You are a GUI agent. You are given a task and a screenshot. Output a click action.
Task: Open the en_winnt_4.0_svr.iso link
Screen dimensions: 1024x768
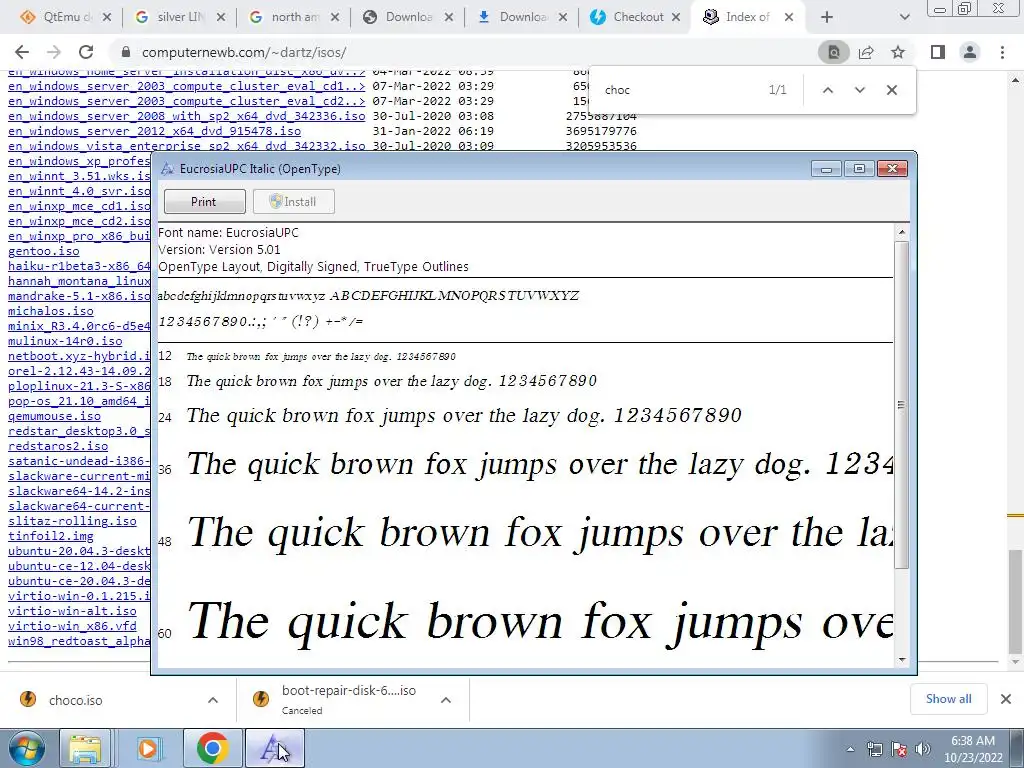click(x=79, y=191)
